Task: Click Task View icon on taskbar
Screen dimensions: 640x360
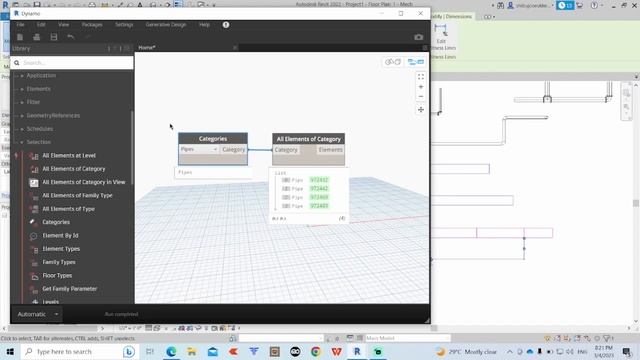Action: pos(150,351)
